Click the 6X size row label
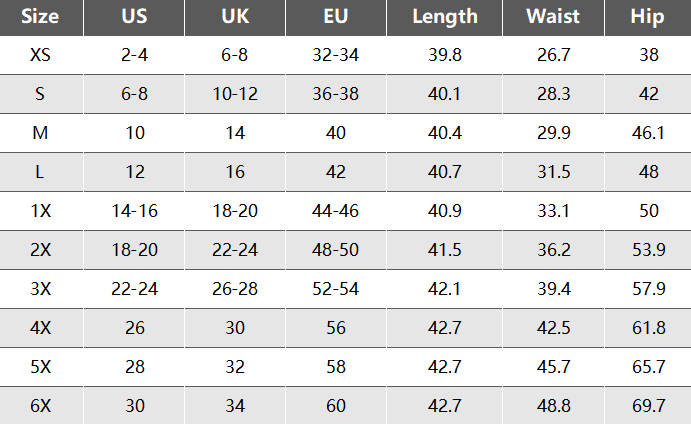The width and height of the screenshot is (691, 424). pos(41,406)
